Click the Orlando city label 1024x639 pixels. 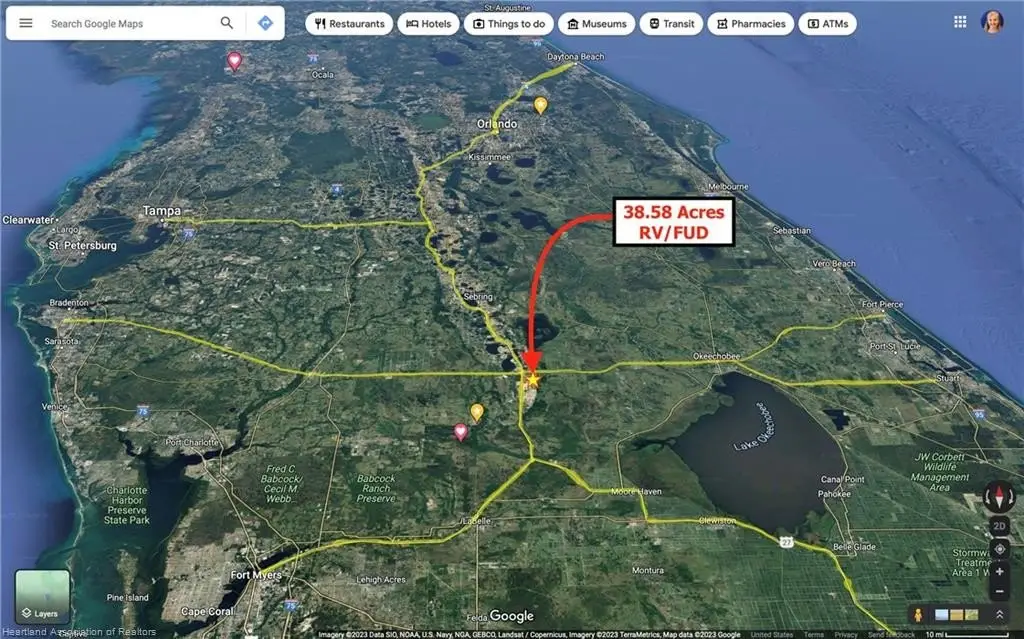pyautogui.click(x=497, y=123)
